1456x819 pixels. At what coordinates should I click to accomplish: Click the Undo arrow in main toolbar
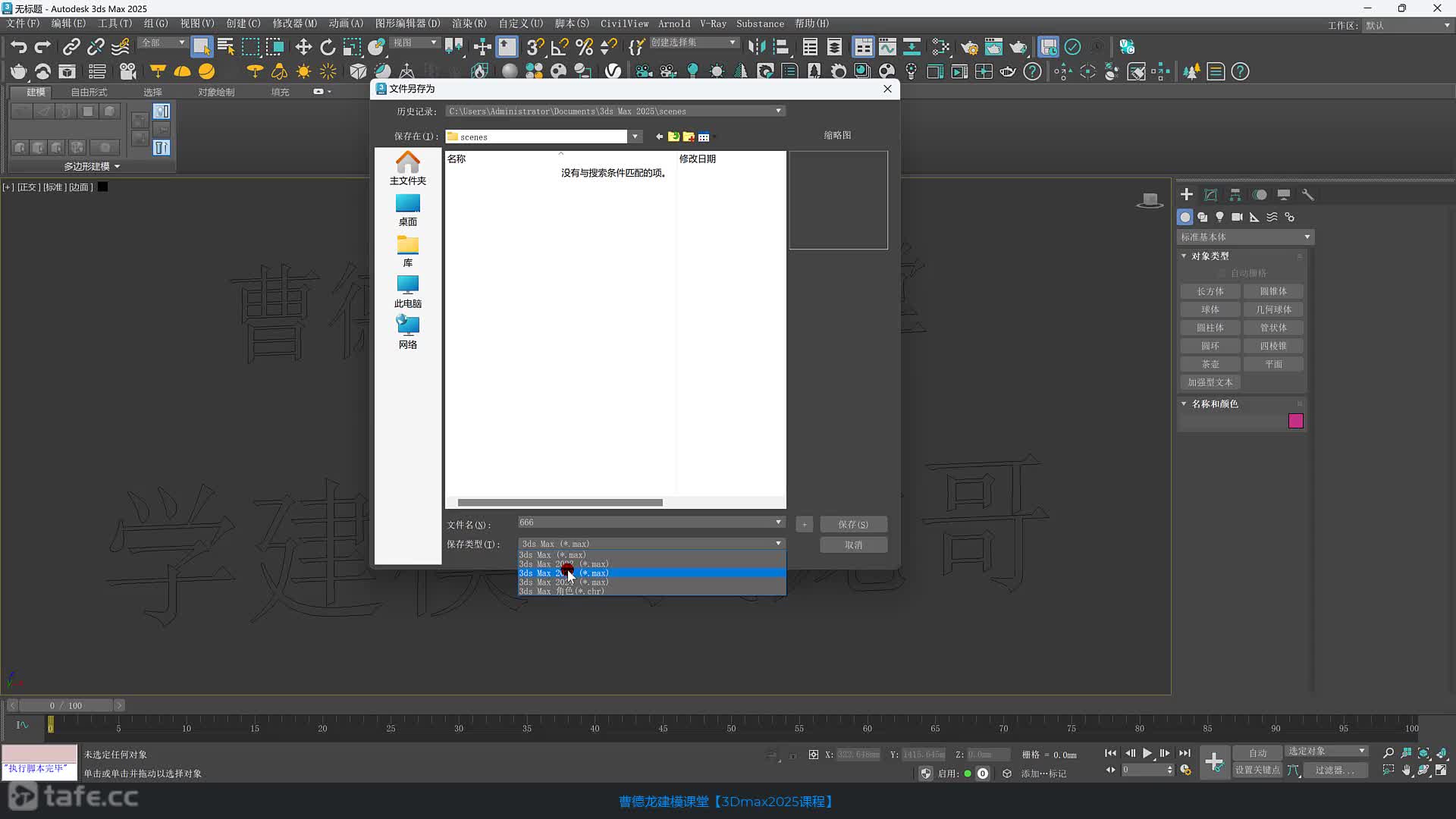point(19,47)
